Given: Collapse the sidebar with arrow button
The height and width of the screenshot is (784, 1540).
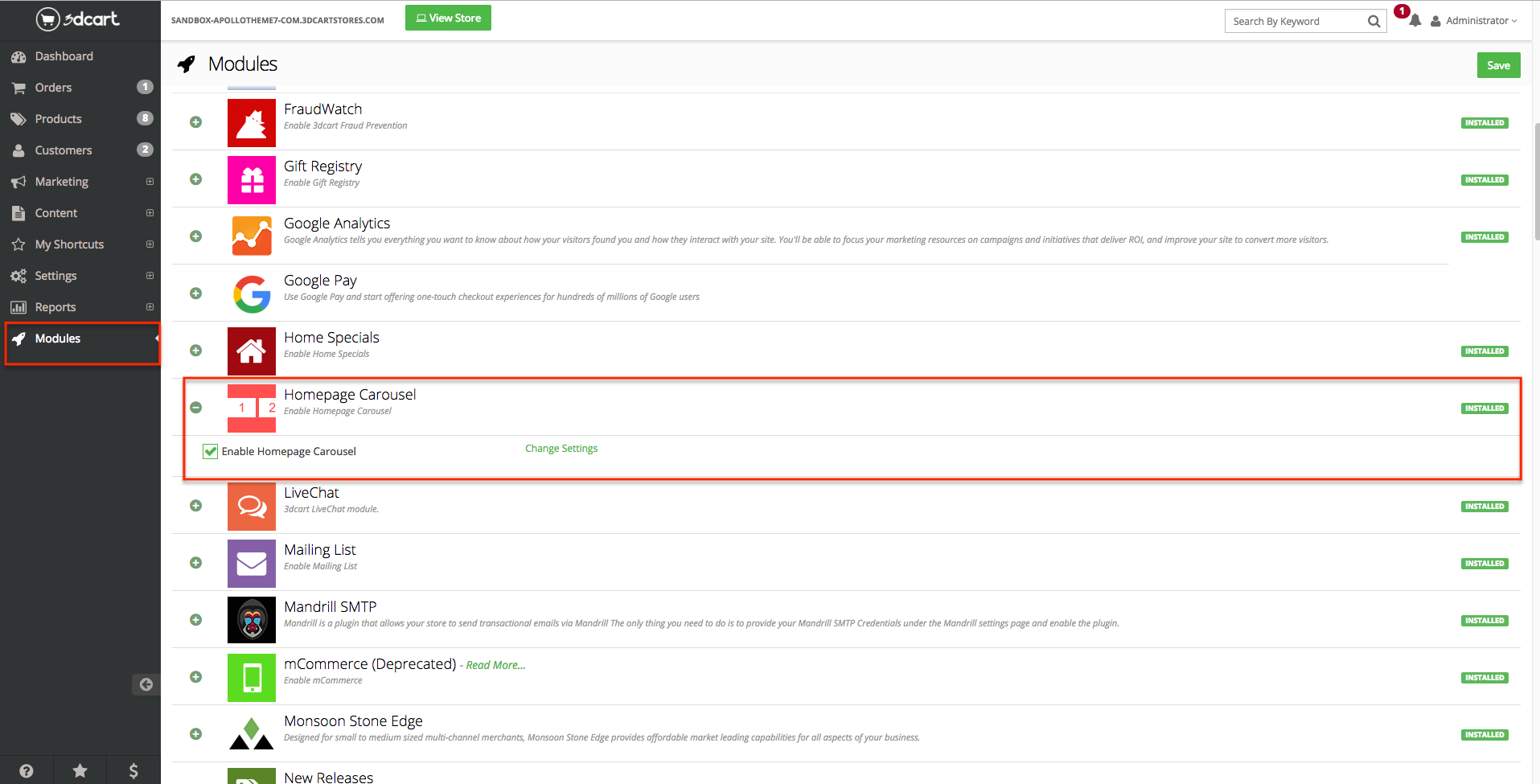Looking at the screenshot, I should 146,684.
